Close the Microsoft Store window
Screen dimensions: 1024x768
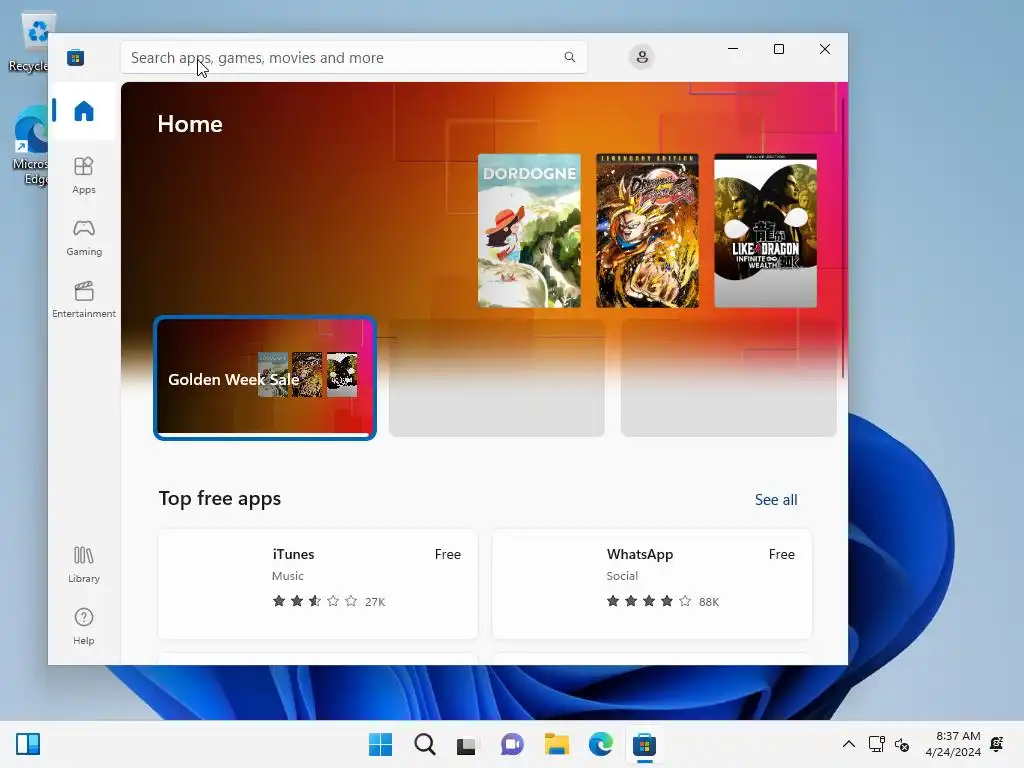[825, 49]
